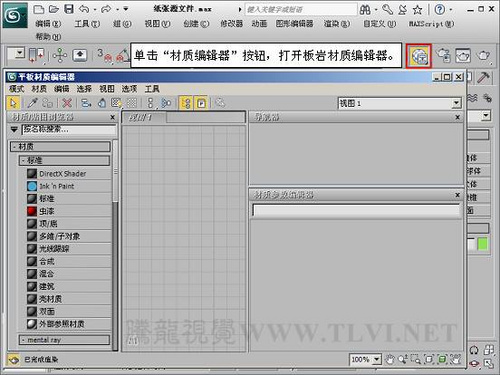
Task: Click the 按名称搜索 search field
Action: click(69, 129)
